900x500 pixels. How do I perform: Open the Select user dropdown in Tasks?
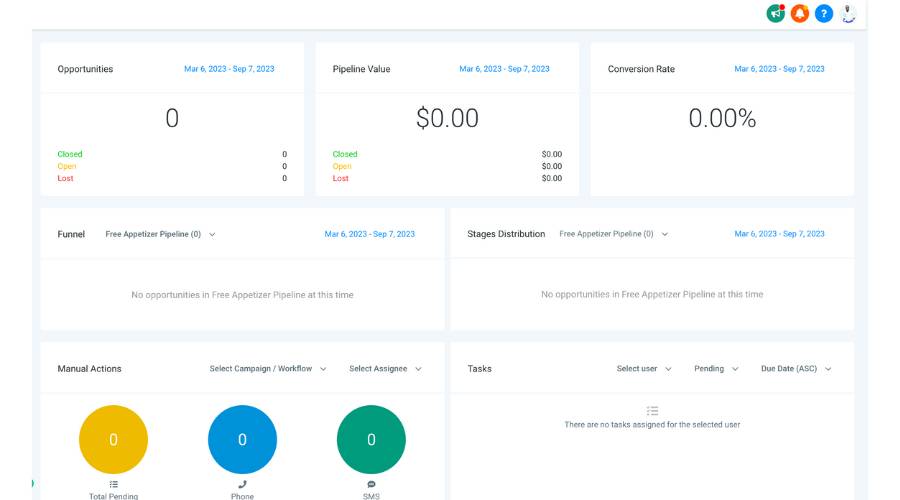click(x=644, y=369)
